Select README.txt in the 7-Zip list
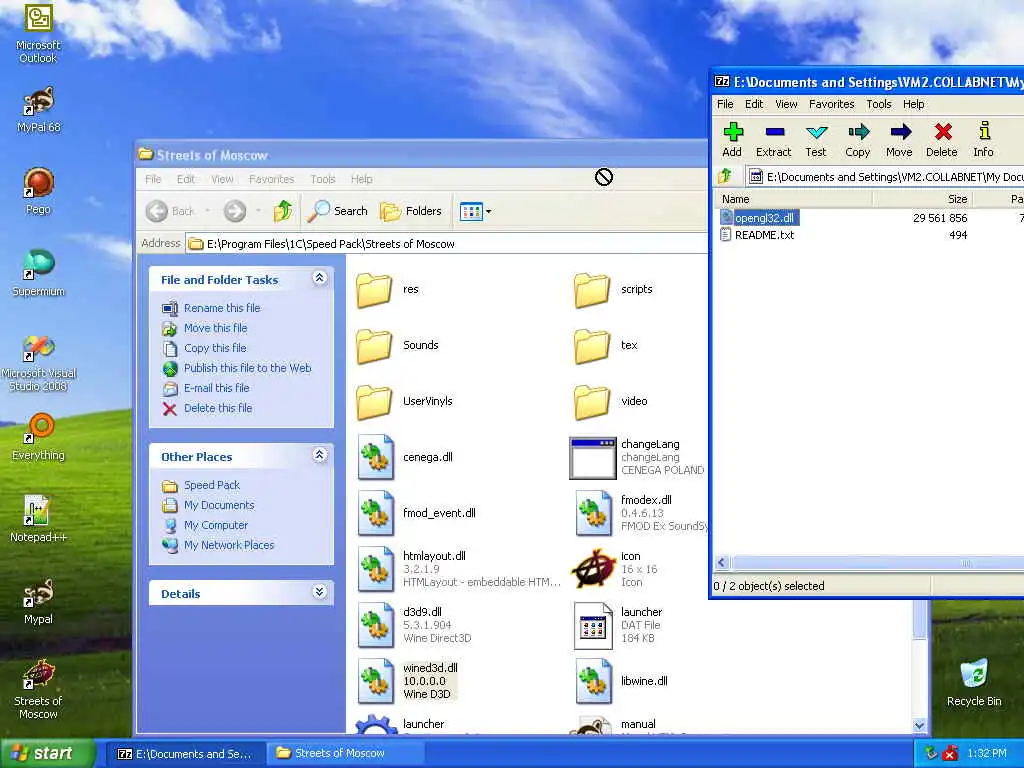1024x768 pixels. (x=758, y=235)
